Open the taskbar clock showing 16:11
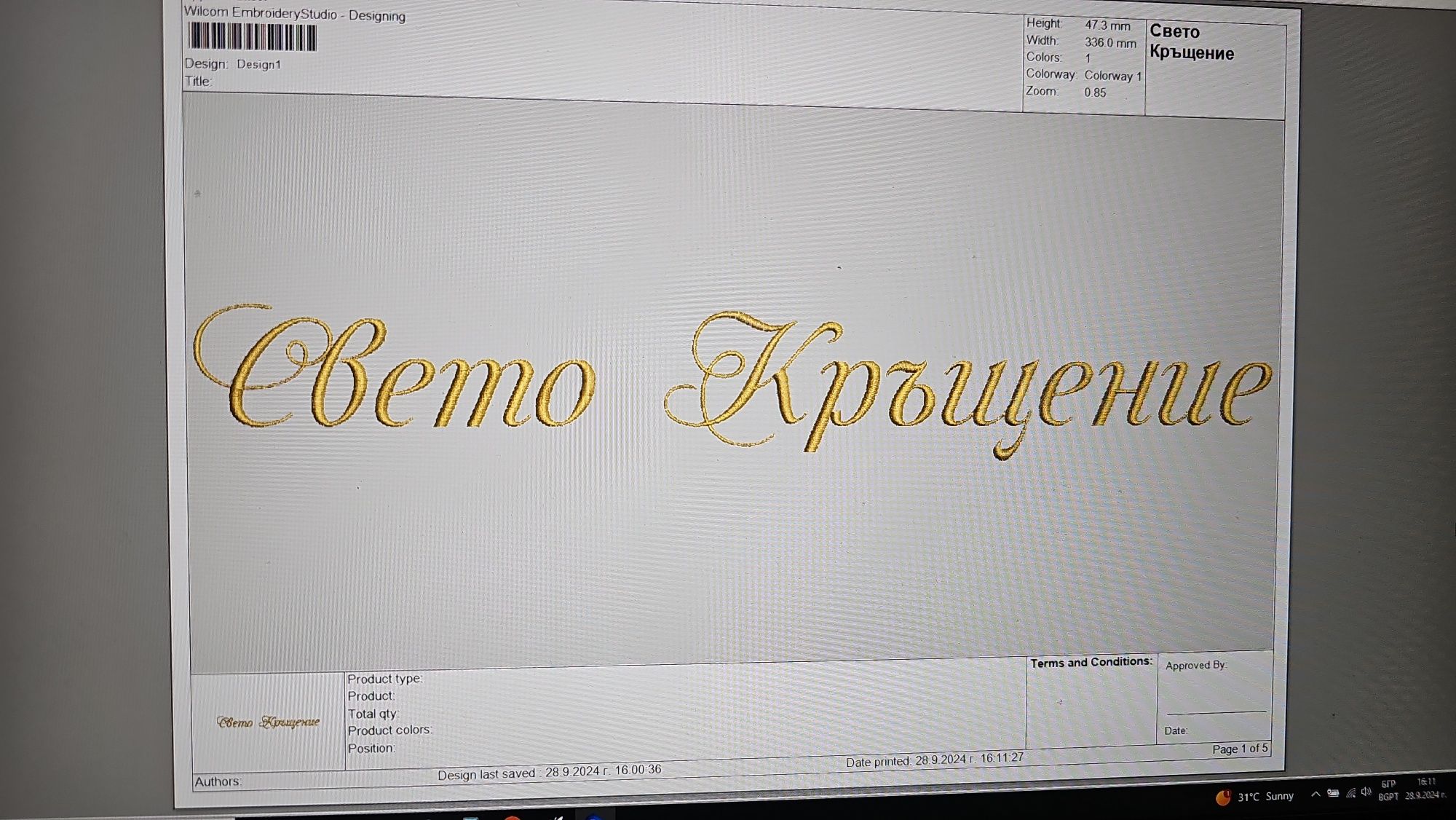1456x820 pixels. (x=1425, y=788)
